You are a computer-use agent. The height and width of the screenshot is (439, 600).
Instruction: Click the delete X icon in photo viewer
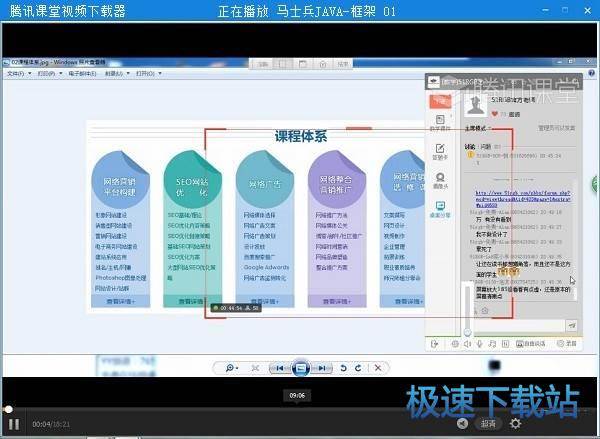click(378, 368)
